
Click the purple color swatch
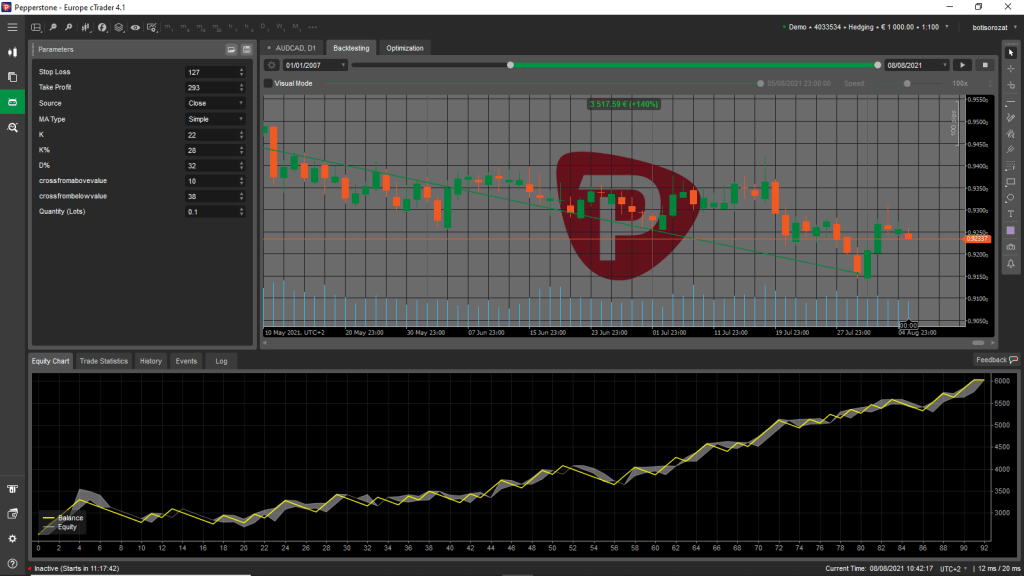pos(1010,230)
